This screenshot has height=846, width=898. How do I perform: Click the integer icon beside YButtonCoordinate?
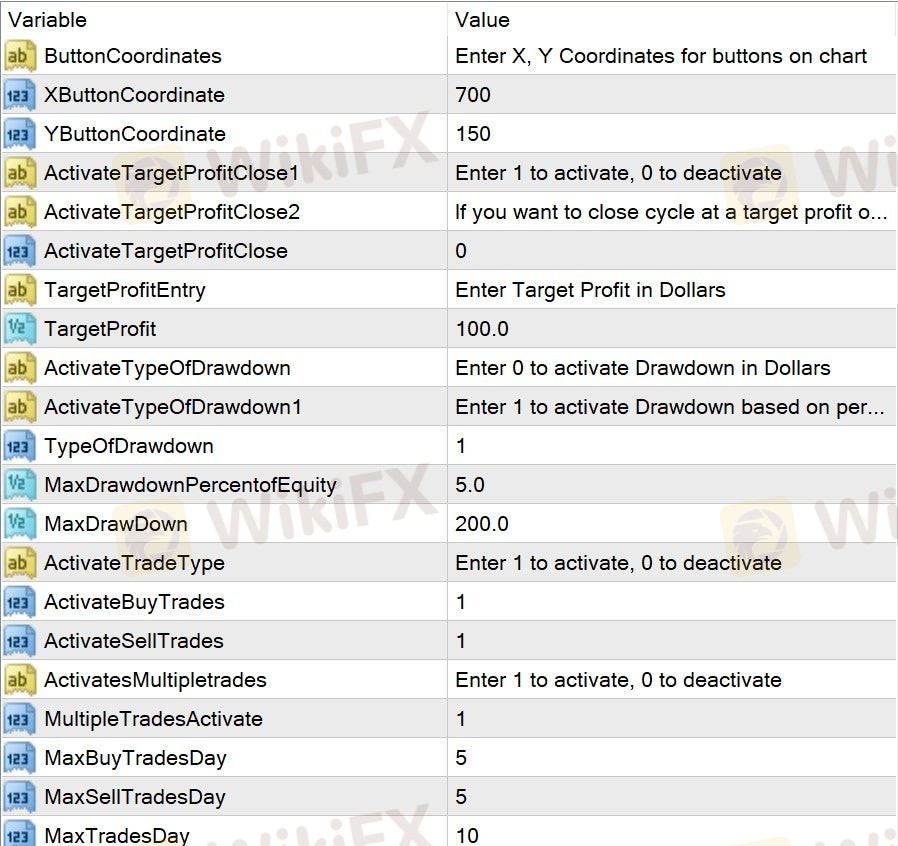20,134
